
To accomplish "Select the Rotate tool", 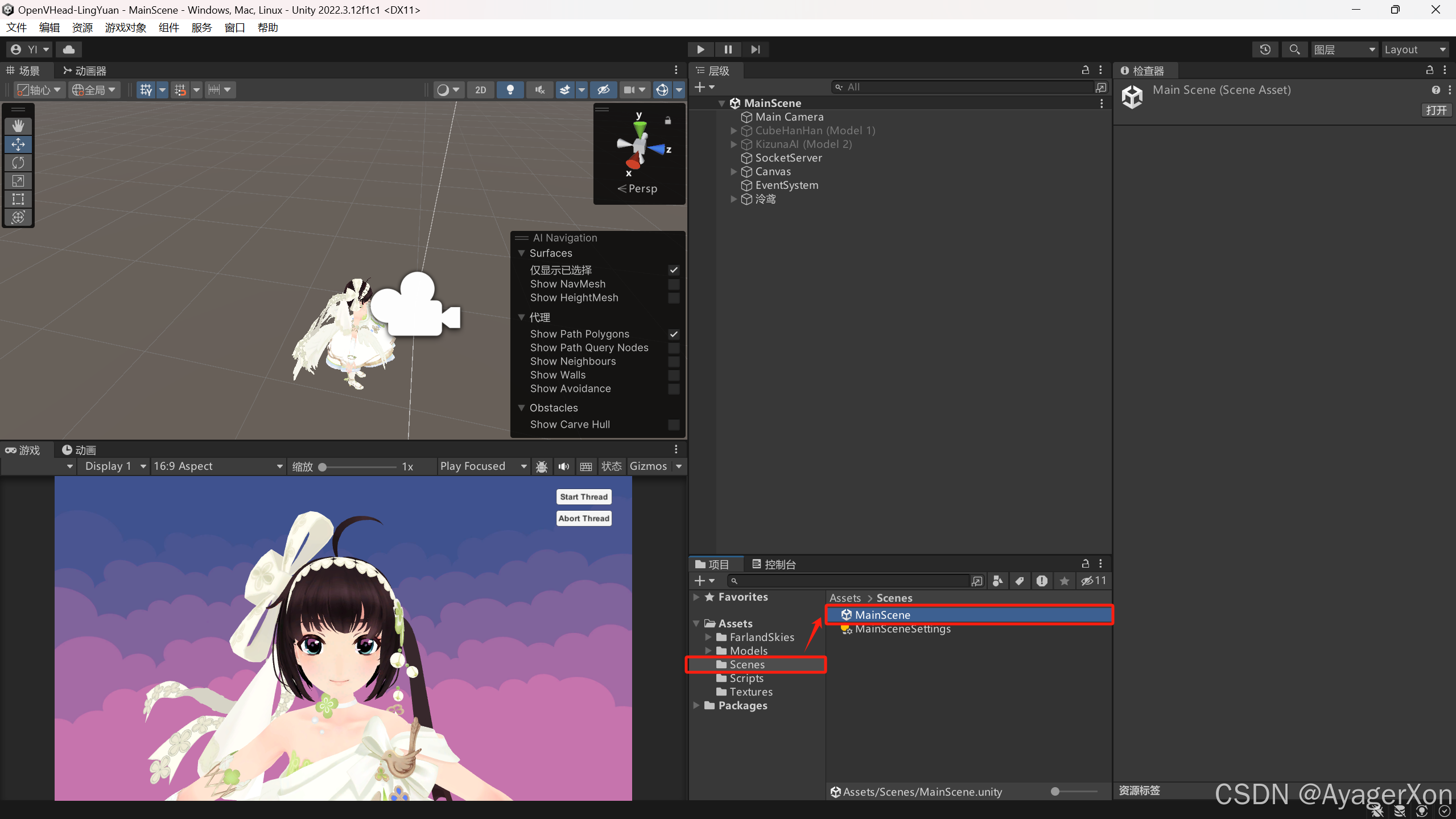I will pos(18,163).
